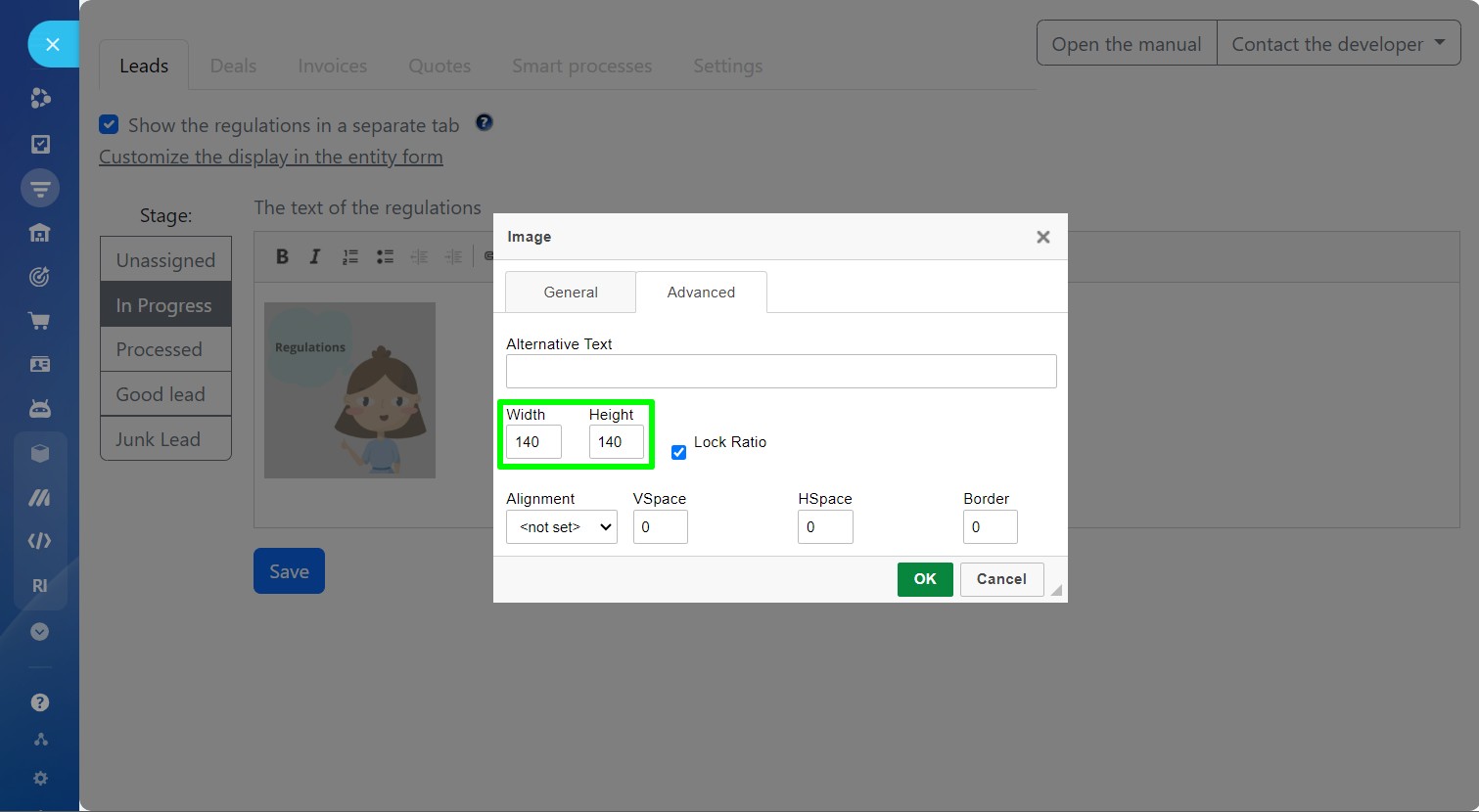Click the Alternative Text input field
1479x812 pixels.
pos(780,372)
